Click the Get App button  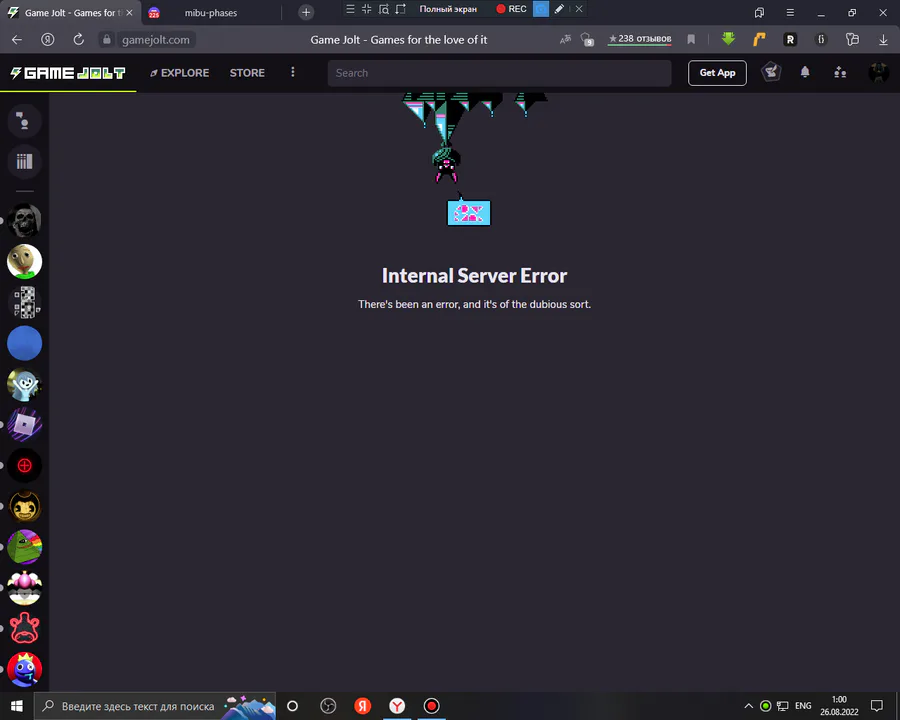(x=717, y=73)
